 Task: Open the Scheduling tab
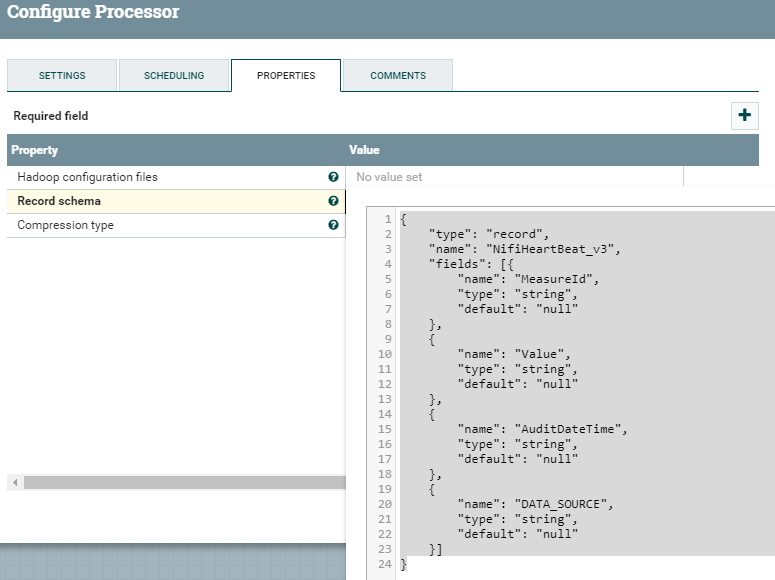(x=174, y=76)
